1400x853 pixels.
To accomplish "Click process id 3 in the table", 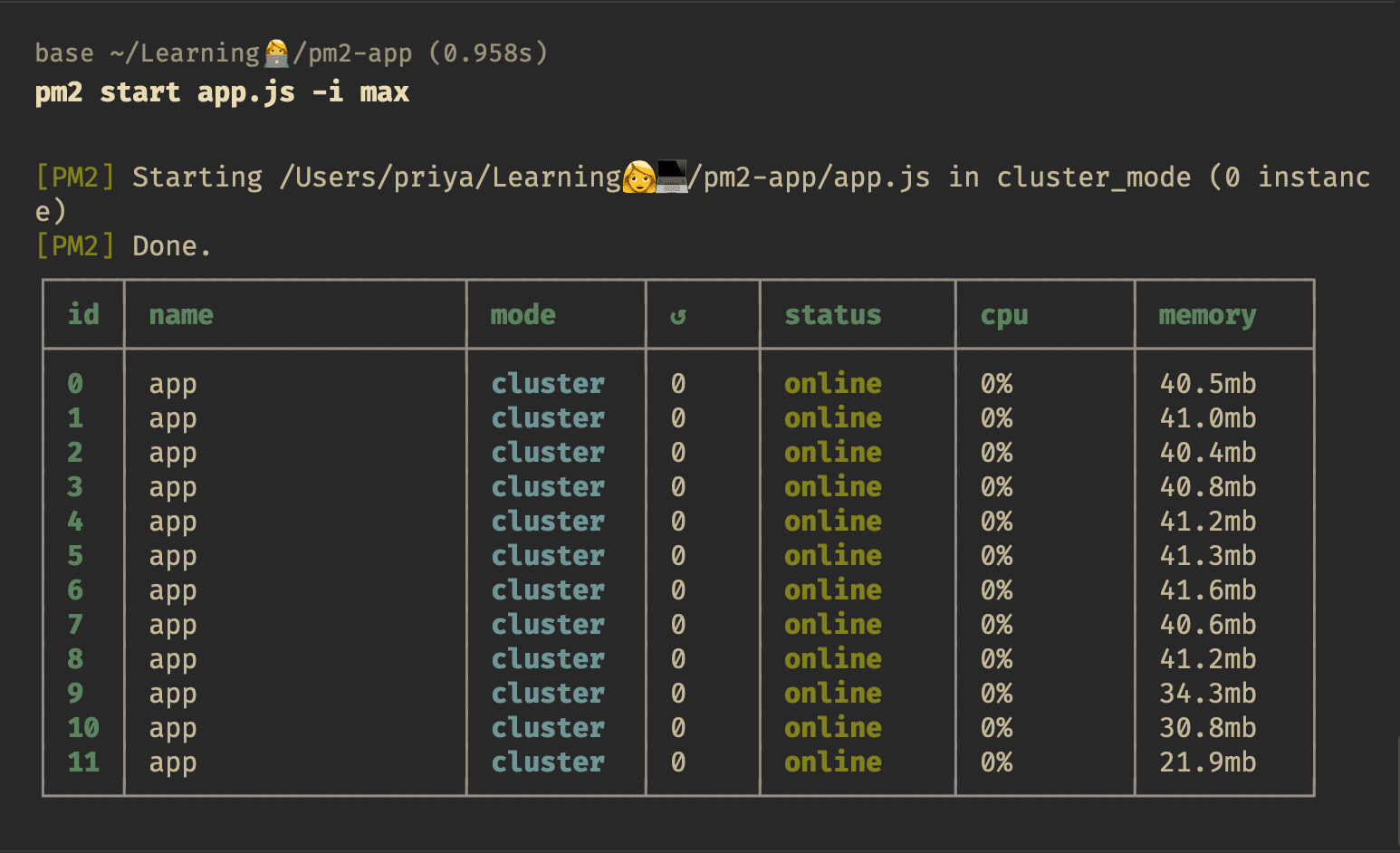I will [75, 487].
